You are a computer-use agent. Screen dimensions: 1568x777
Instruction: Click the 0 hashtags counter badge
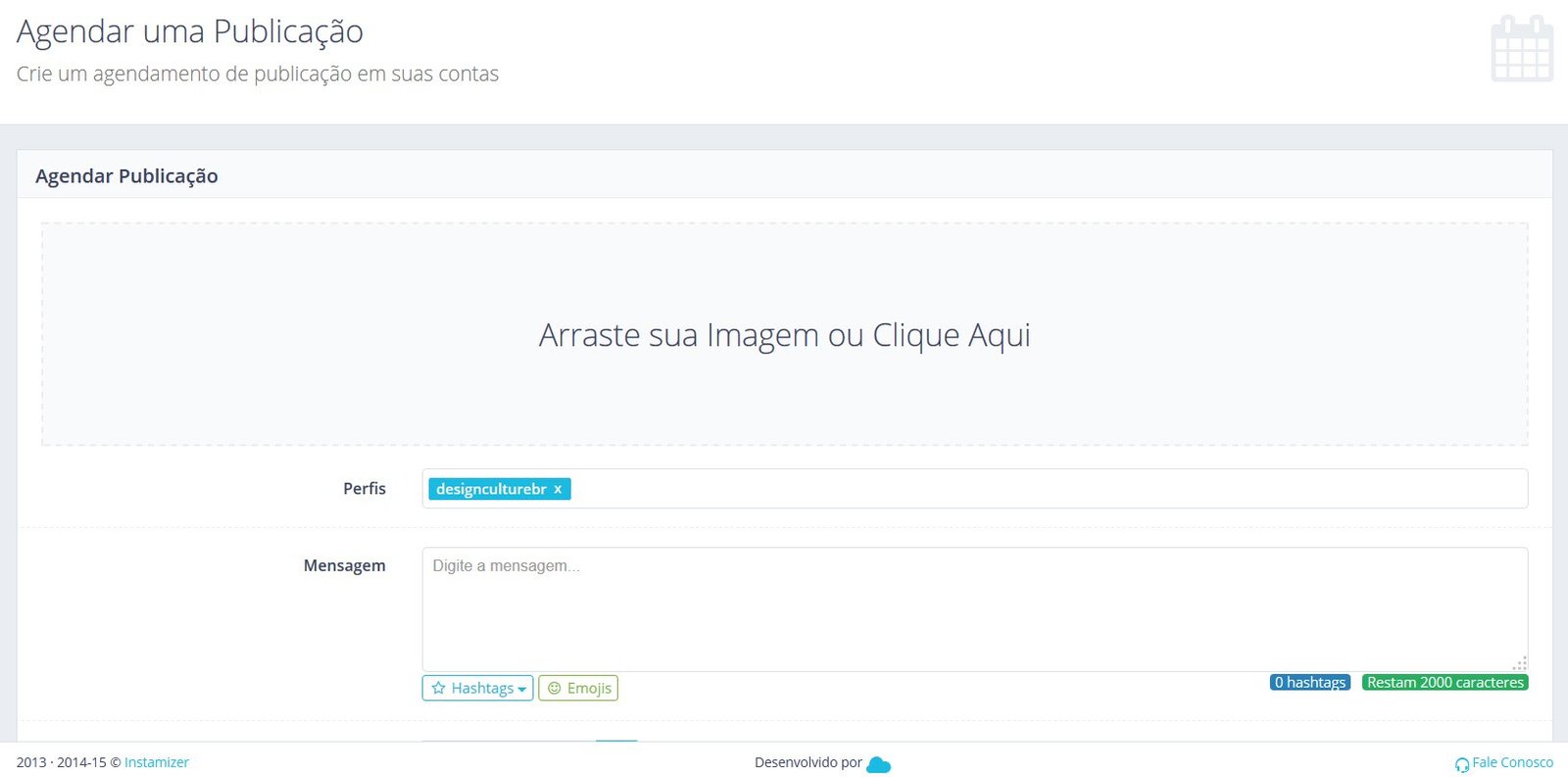point(1309,682)
